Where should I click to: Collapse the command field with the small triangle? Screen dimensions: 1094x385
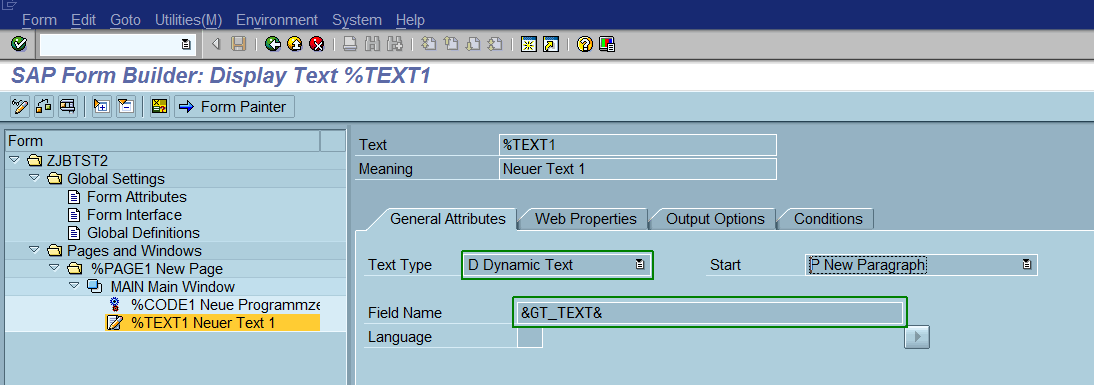216,45
